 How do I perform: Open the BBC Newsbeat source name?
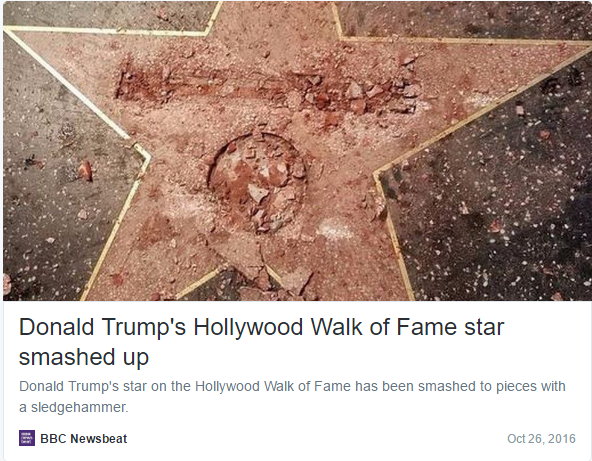click(83, 438)
